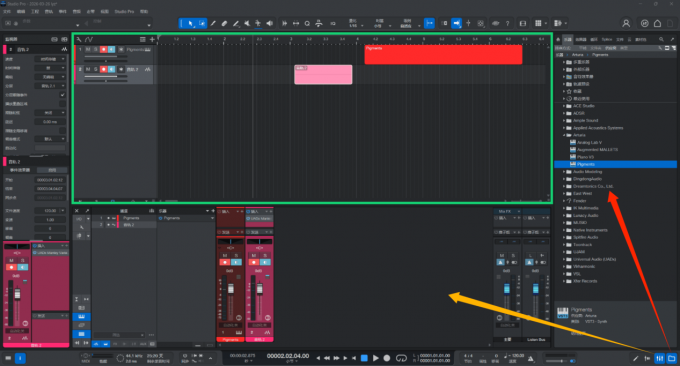Open the Studio Pro menu
Viewport: 680px width, 366px height.
click(x=124, y=12)
